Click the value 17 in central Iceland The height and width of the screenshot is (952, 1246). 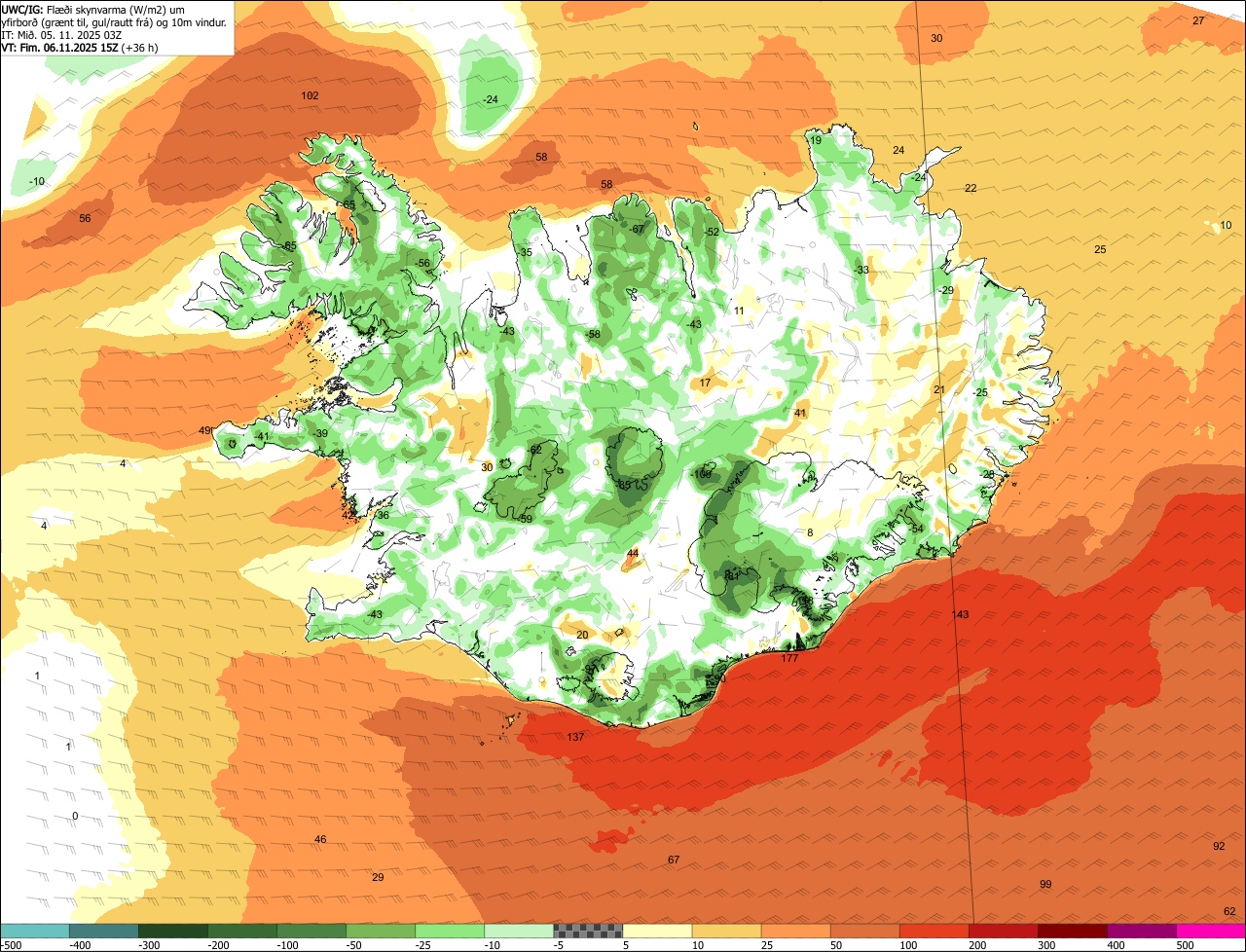(706, 383)
